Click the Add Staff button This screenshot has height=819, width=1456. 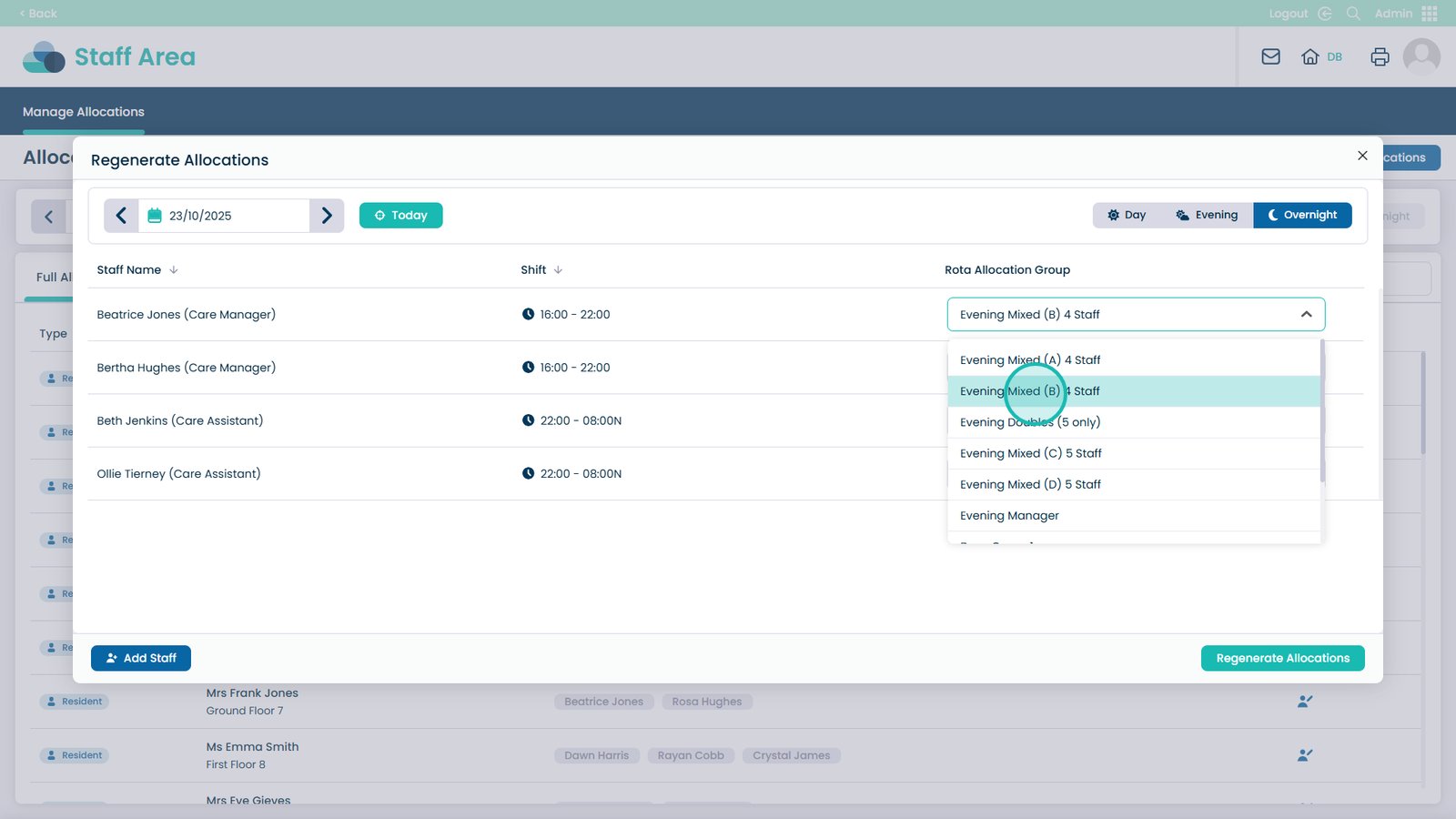click(x=141, y=658)
